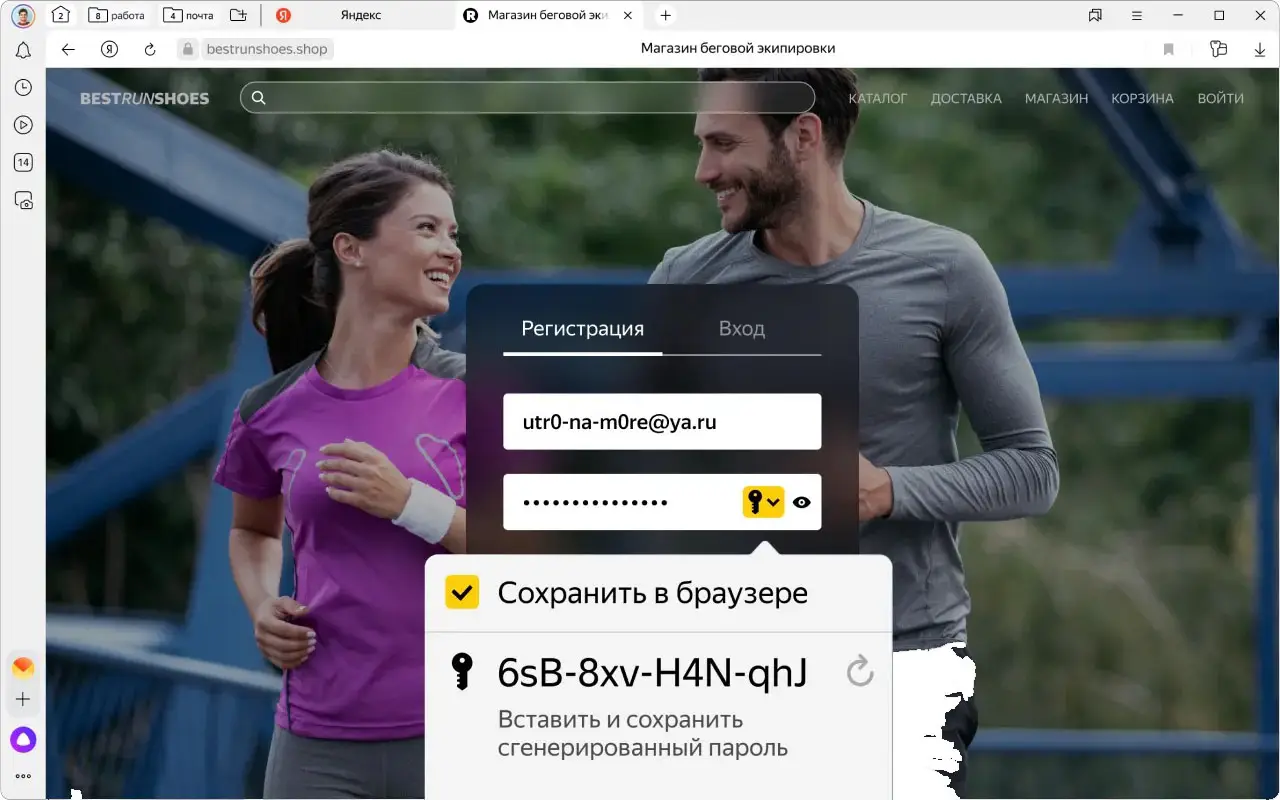Open the browser hamburger menu

click(x=1137, y=15)
